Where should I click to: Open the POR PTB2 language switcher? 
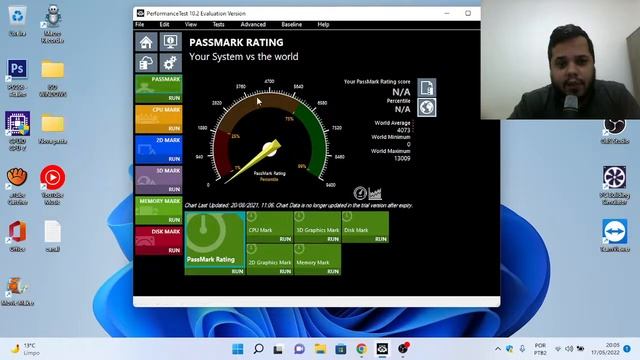540,349
